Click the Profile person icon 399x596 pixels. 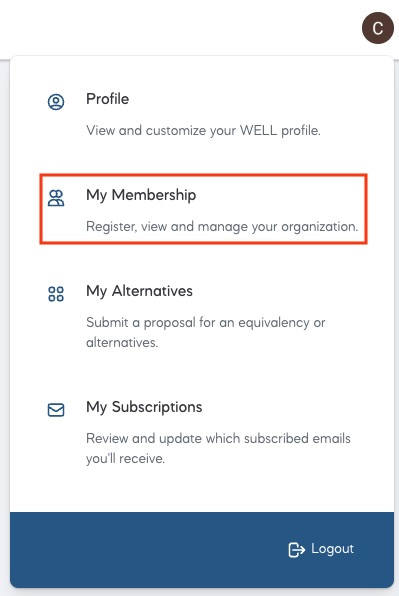point(56,102)
